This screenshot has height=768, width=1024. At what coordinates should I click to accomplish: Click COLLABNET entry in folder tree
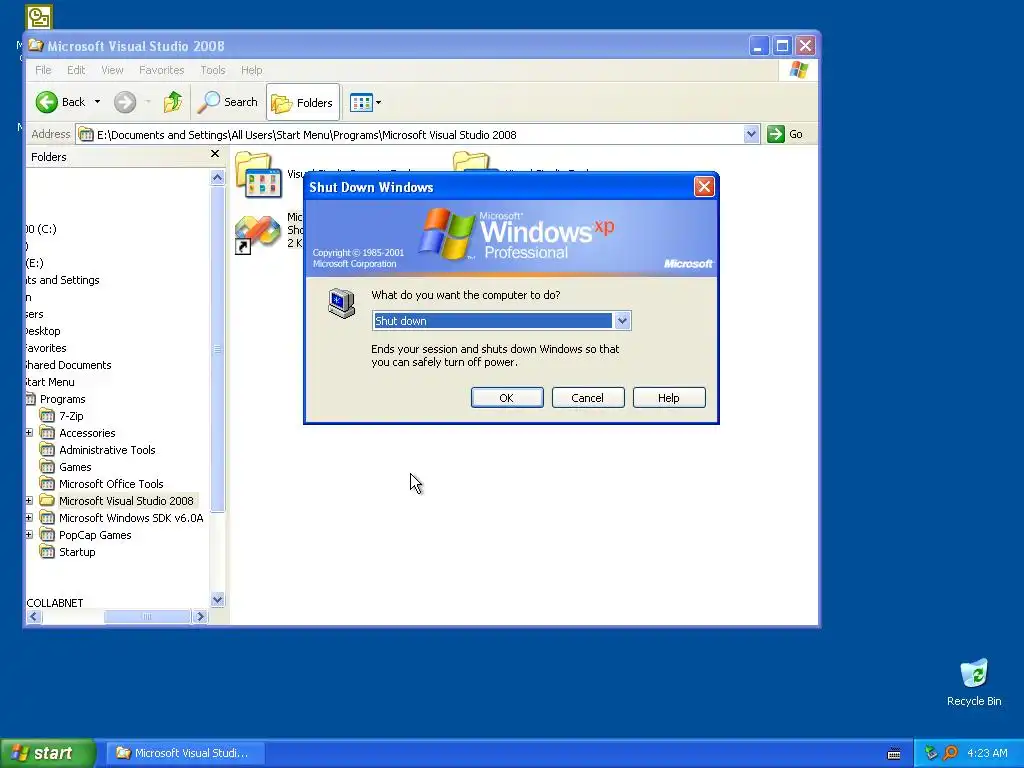55,603
